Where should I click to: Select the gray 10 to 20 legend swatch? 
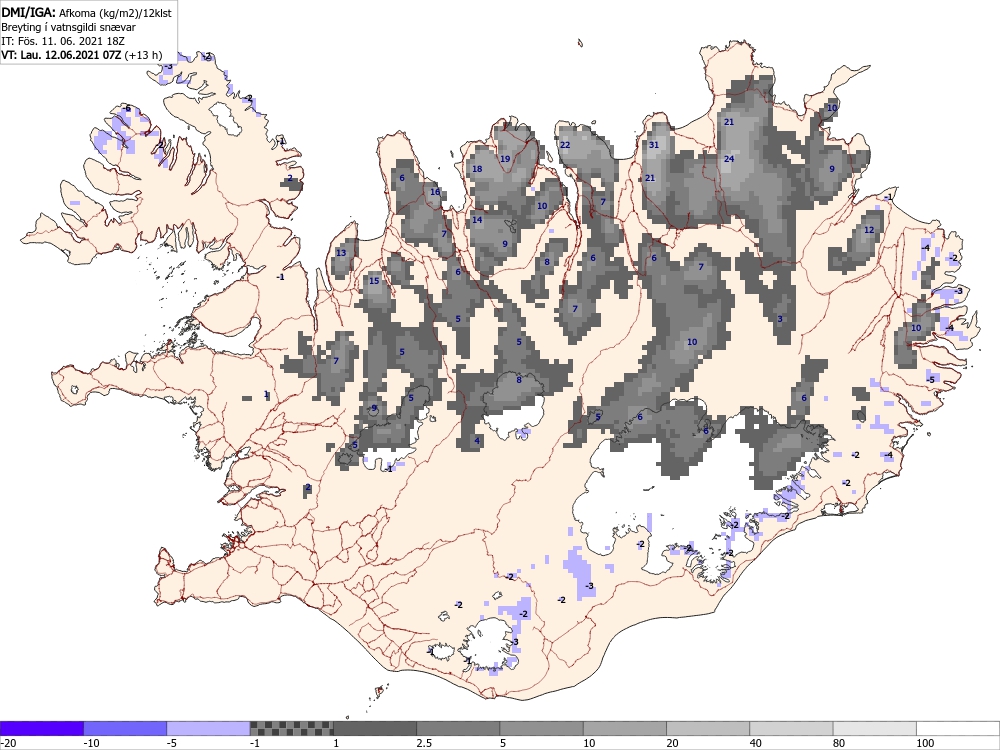625,728
